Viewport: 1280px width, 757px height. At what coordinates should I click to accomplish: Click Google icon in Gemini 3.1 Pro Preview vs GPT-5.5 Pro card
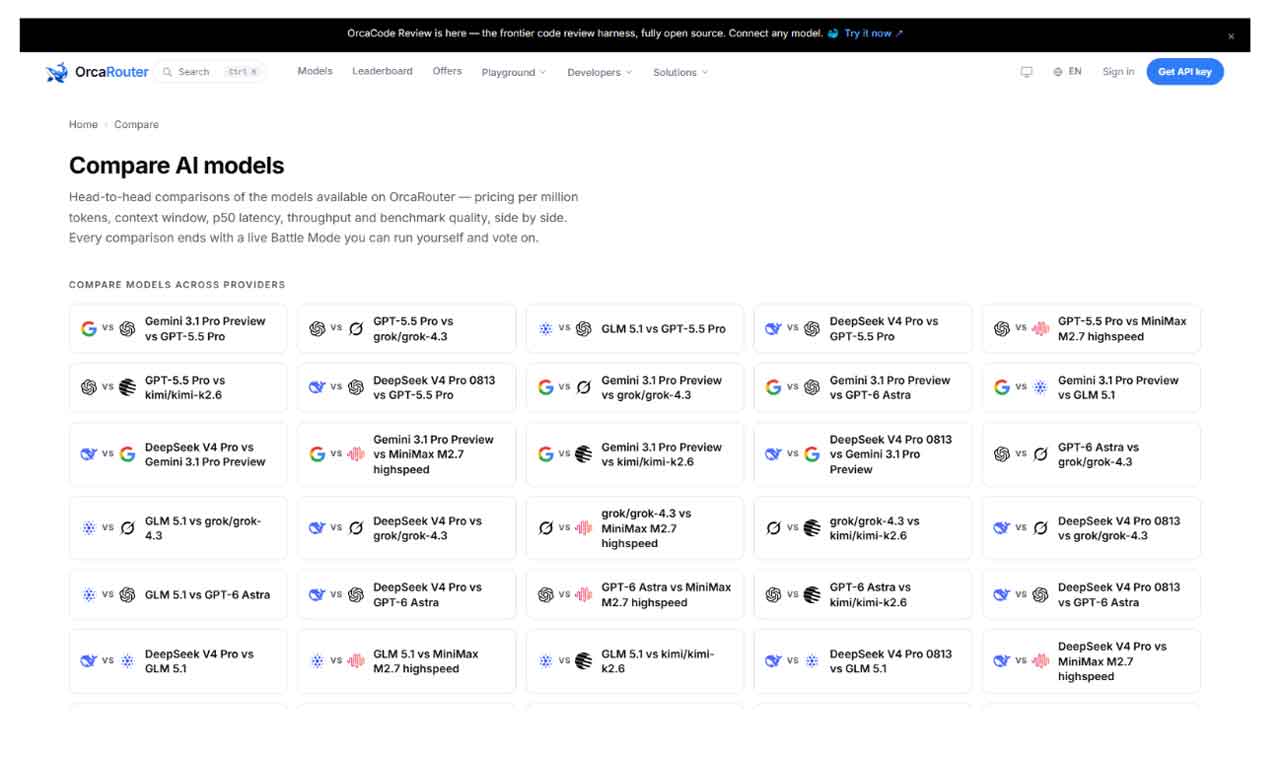pyautogui.click(x=89, y=328)
